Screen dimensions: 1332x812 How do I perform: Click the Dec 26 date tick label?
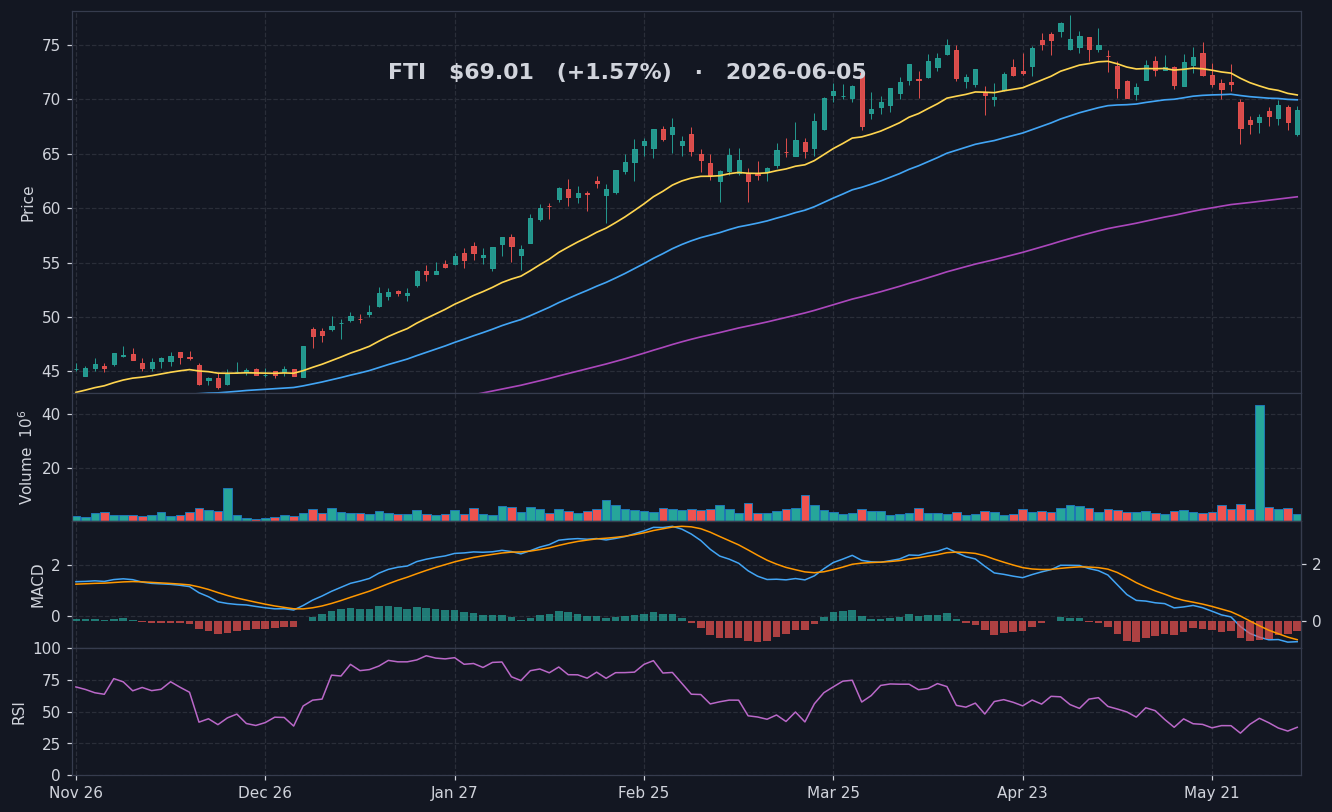265,793
